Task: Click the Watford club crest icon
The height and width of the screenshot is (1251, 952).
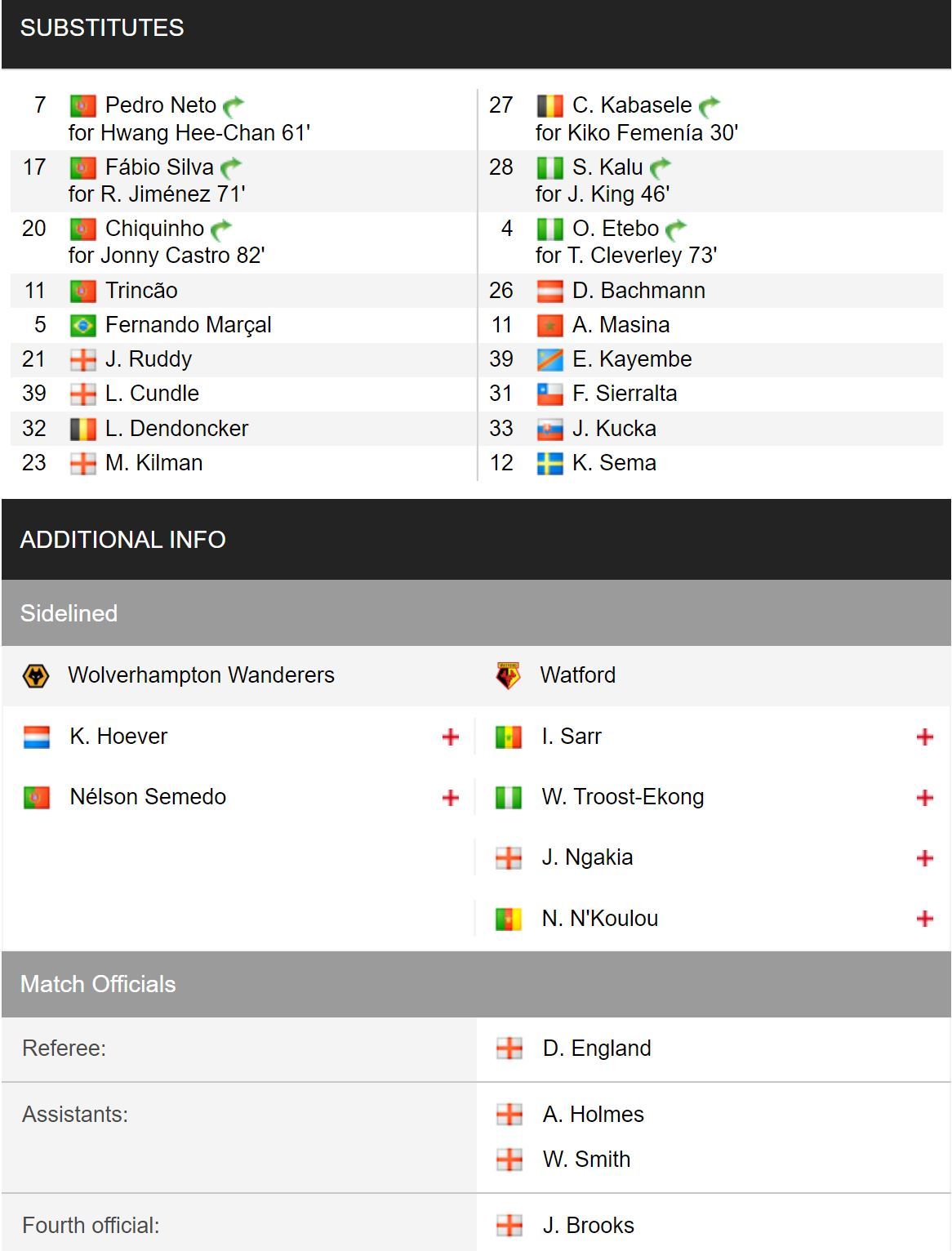Action: click(508, 676)
